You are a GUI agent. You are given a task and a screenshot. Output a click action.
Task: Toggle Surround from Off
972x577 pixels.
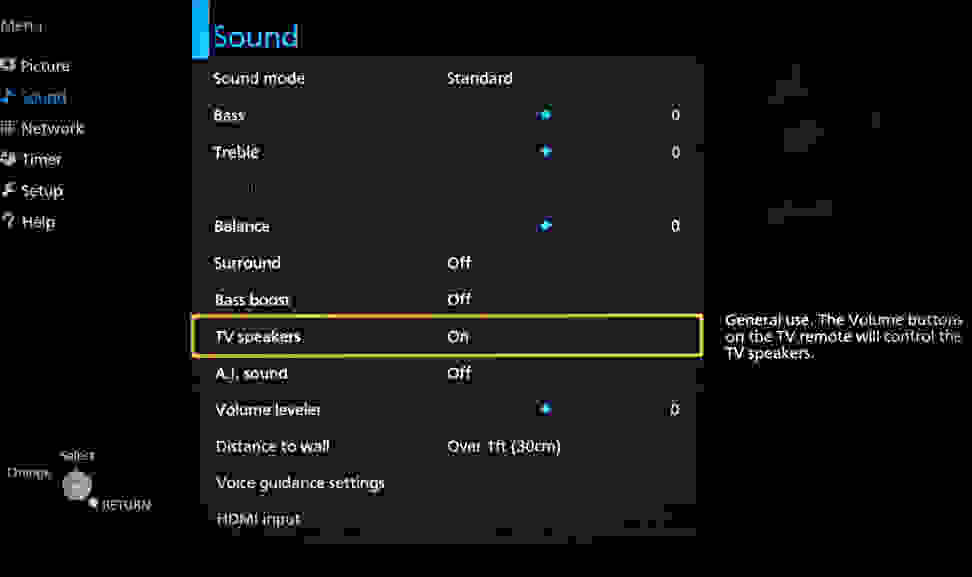[x=459, y=263]
